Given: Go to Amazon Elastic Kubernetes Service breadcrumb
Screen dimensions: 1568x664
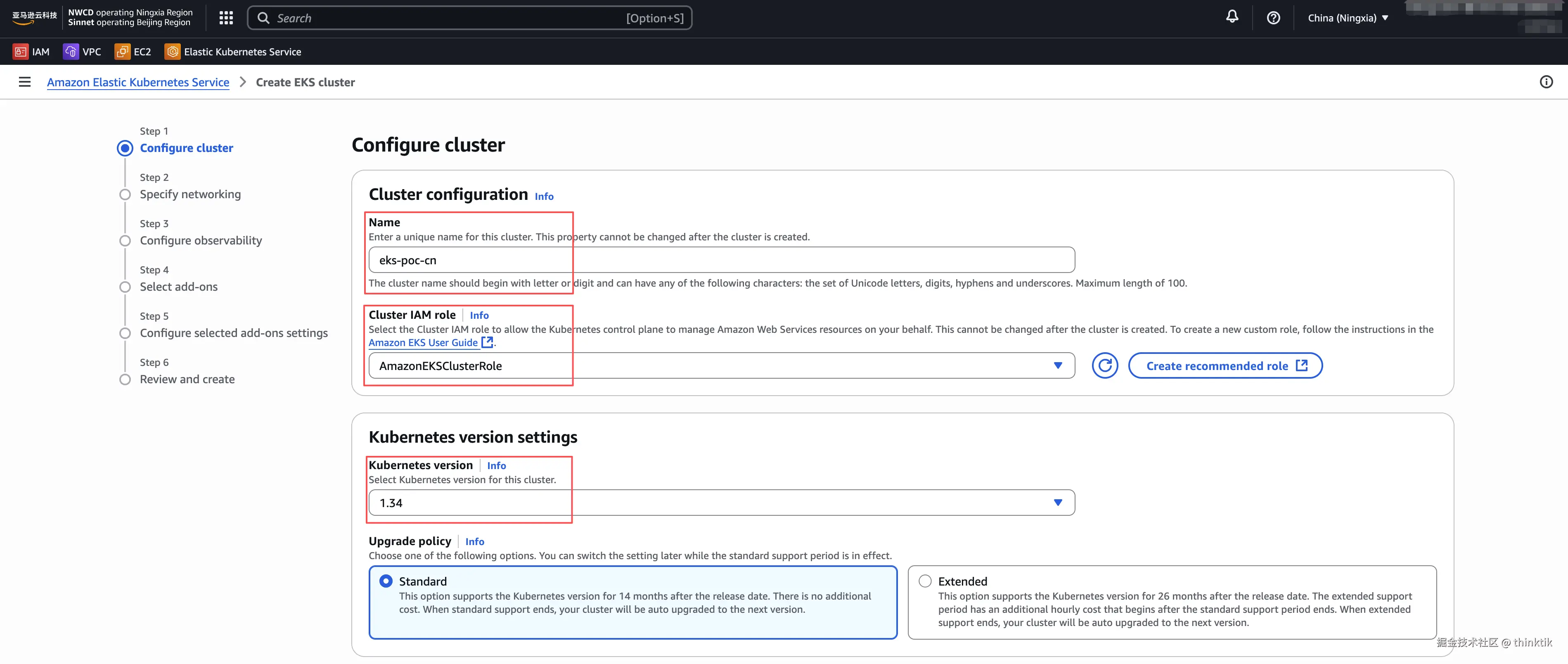Looking at the screenshot, I should point(138,82).
